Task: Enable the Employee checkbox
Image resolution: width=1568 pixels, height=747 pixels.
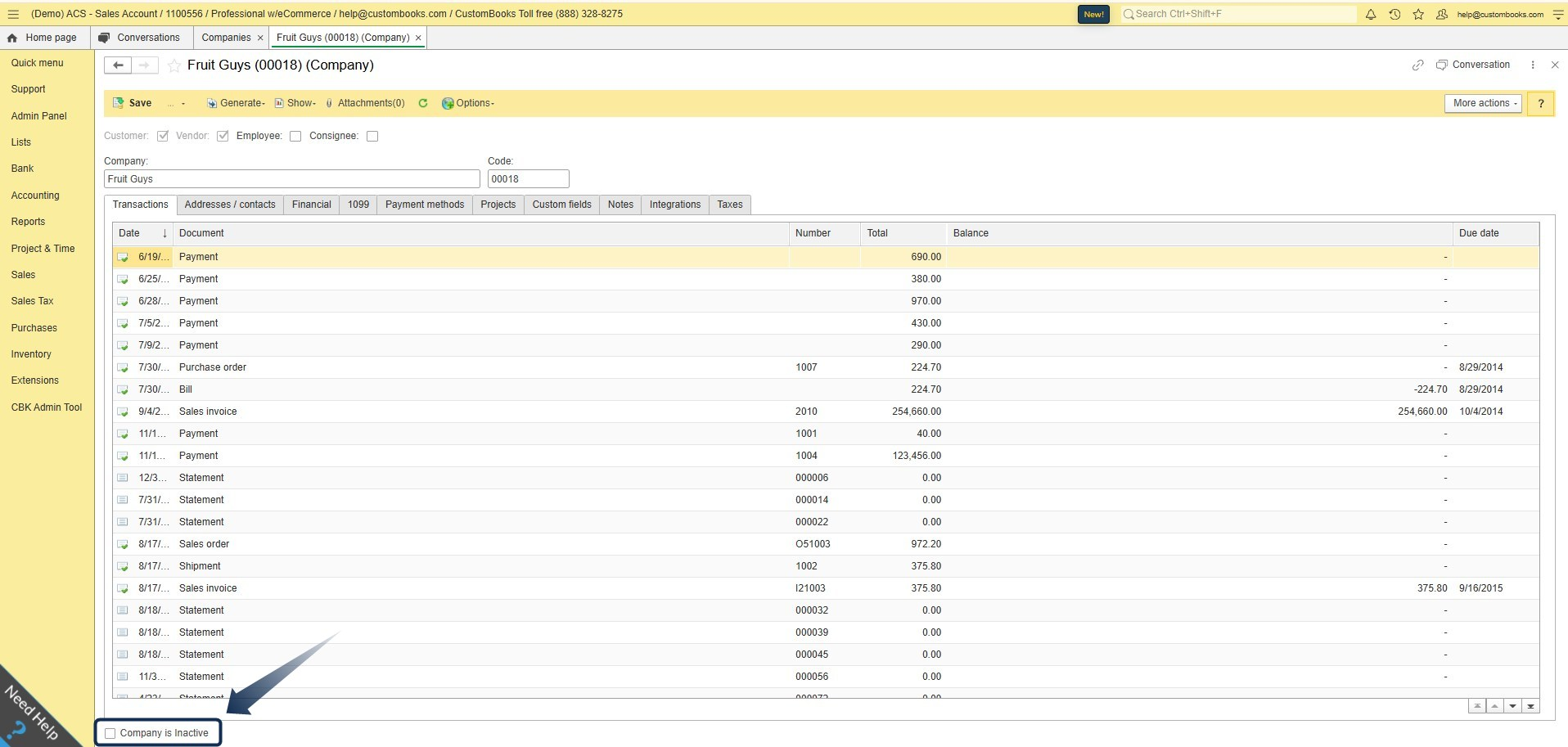Action: click(x=295, y=136)
